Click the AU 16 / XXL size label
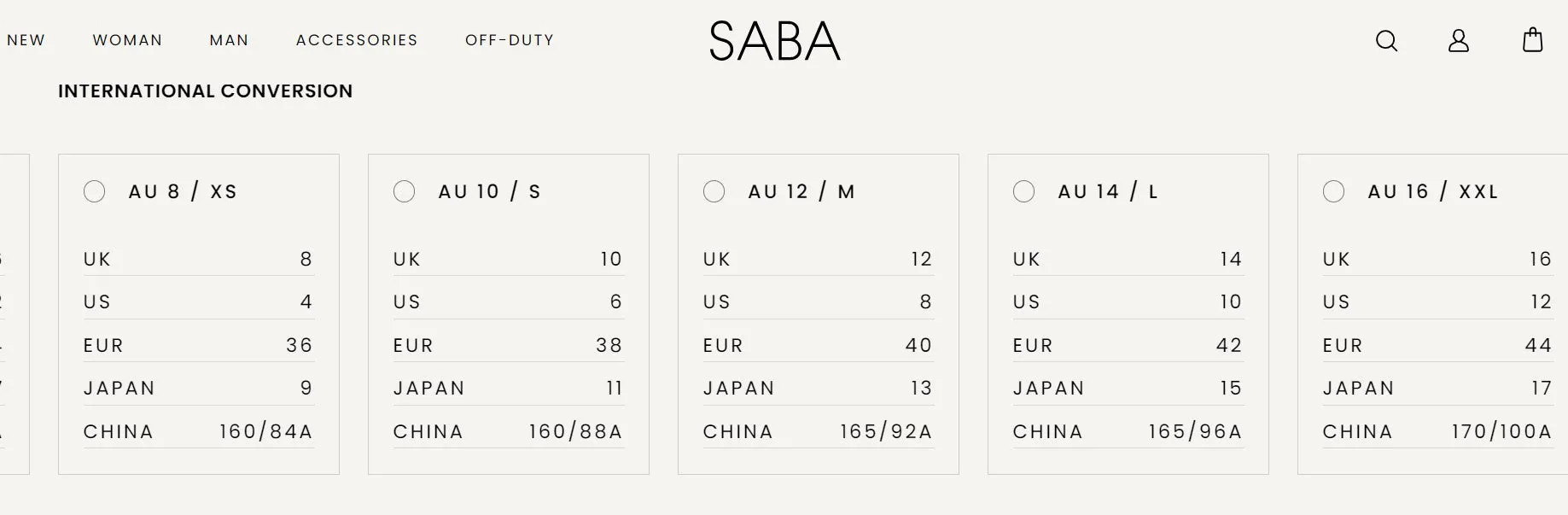The height and width of the screenshot is (515, 1568). pyautogui.click(x=1433, y=191)
